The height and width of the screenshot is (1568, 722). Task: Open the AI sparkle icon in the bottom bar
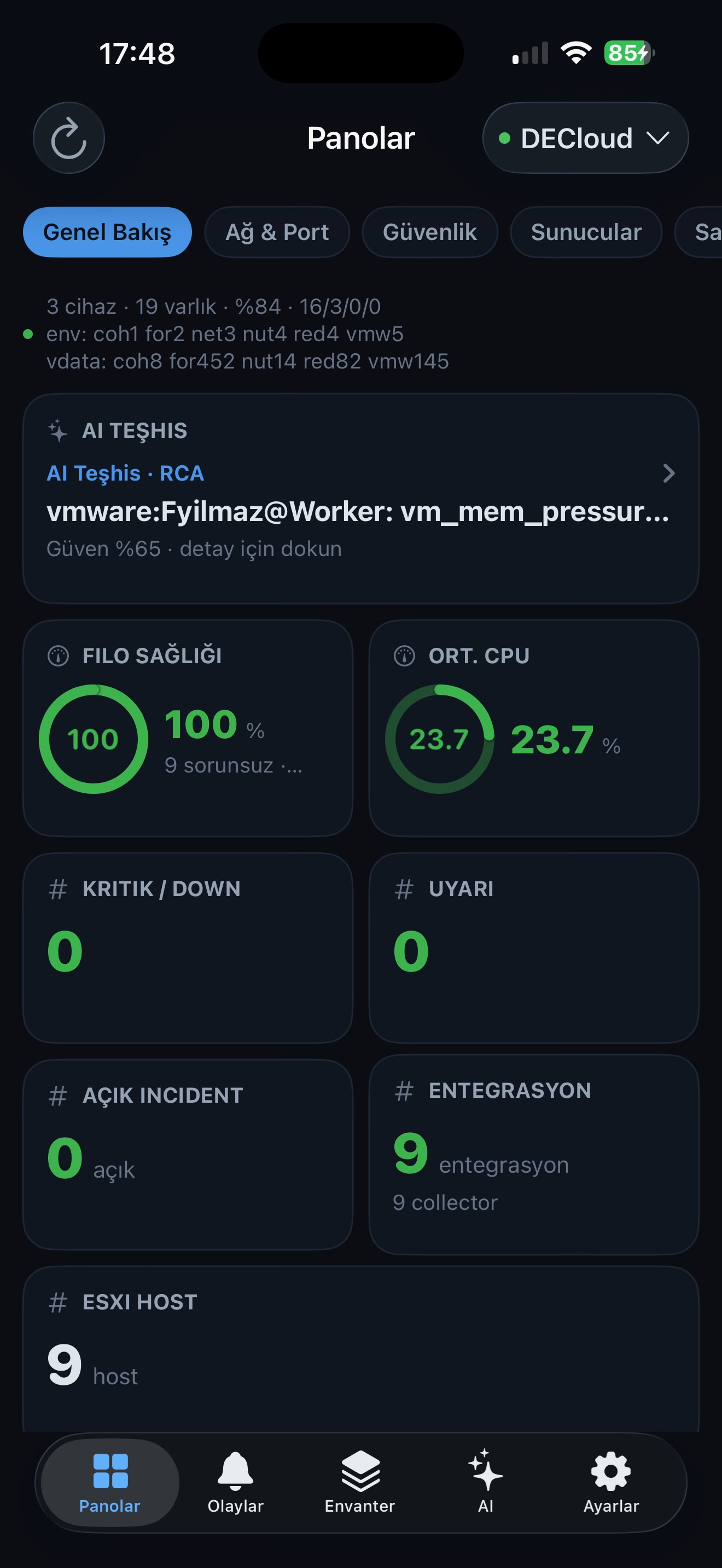[485, 1470]
